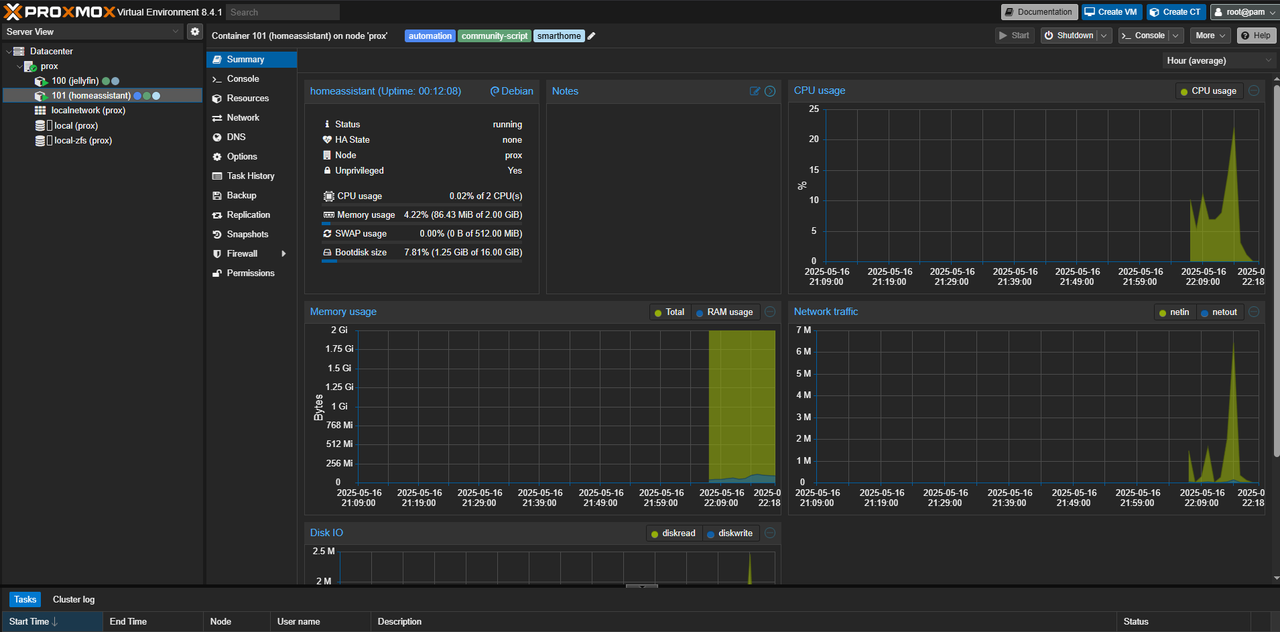Open the DNS section

(x=252, y=137)
